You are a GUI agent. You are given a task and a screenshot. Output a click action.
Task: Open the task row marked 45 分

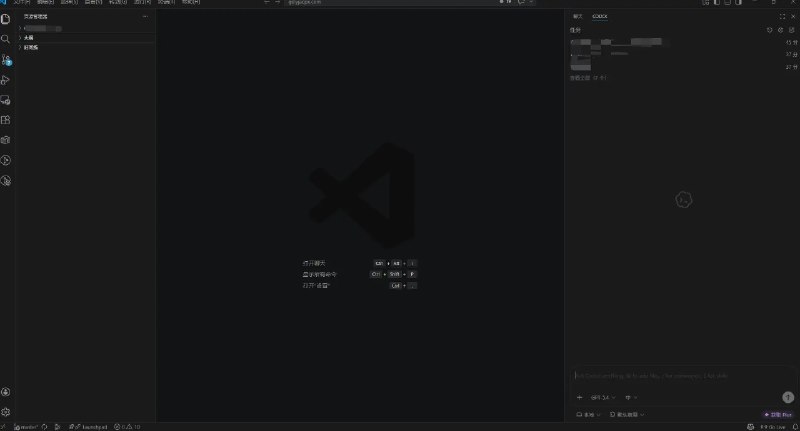(684, 42)
